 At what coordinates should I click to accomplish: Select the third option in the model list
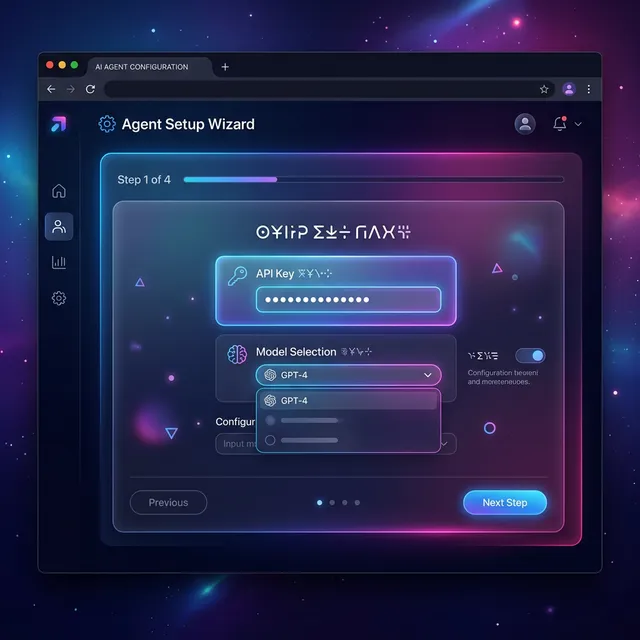348,440
